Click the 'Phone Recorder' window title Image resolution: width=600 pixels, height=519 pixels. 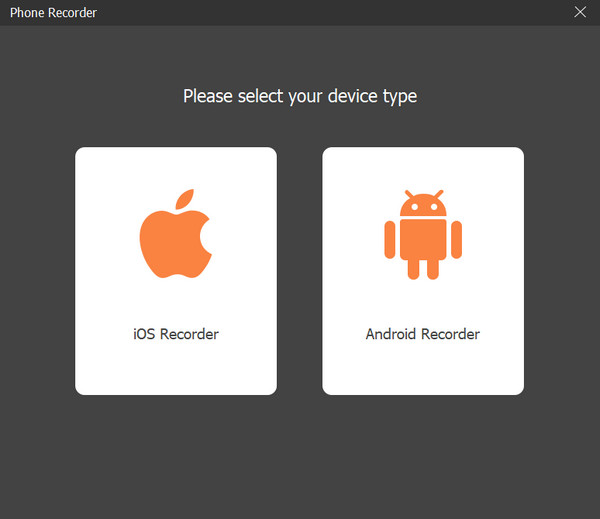tap(53, 13)
